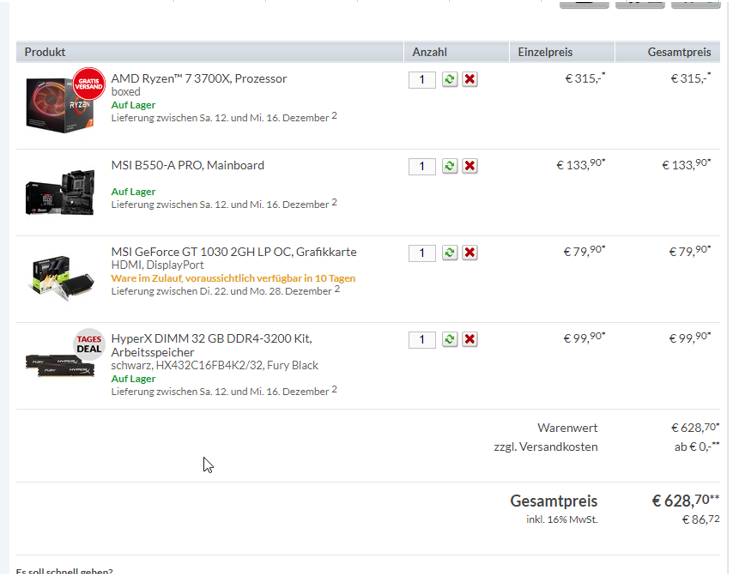Screen dimensions: 729x574
Task: Click 'Auf Lager' status under HyperX
Action: (133, 379)
